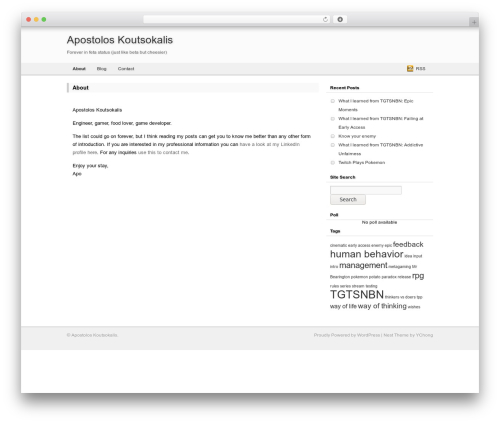Click 'Proudly Powered by WordPress' footer link
This screenshot has height=423, width=500.
(x=347, y=335)
